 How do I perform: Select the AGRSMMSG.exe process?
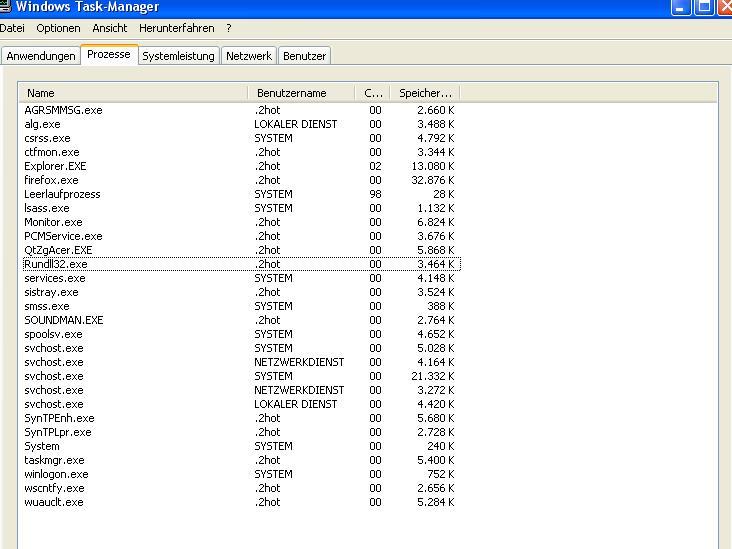pos(242,110)
